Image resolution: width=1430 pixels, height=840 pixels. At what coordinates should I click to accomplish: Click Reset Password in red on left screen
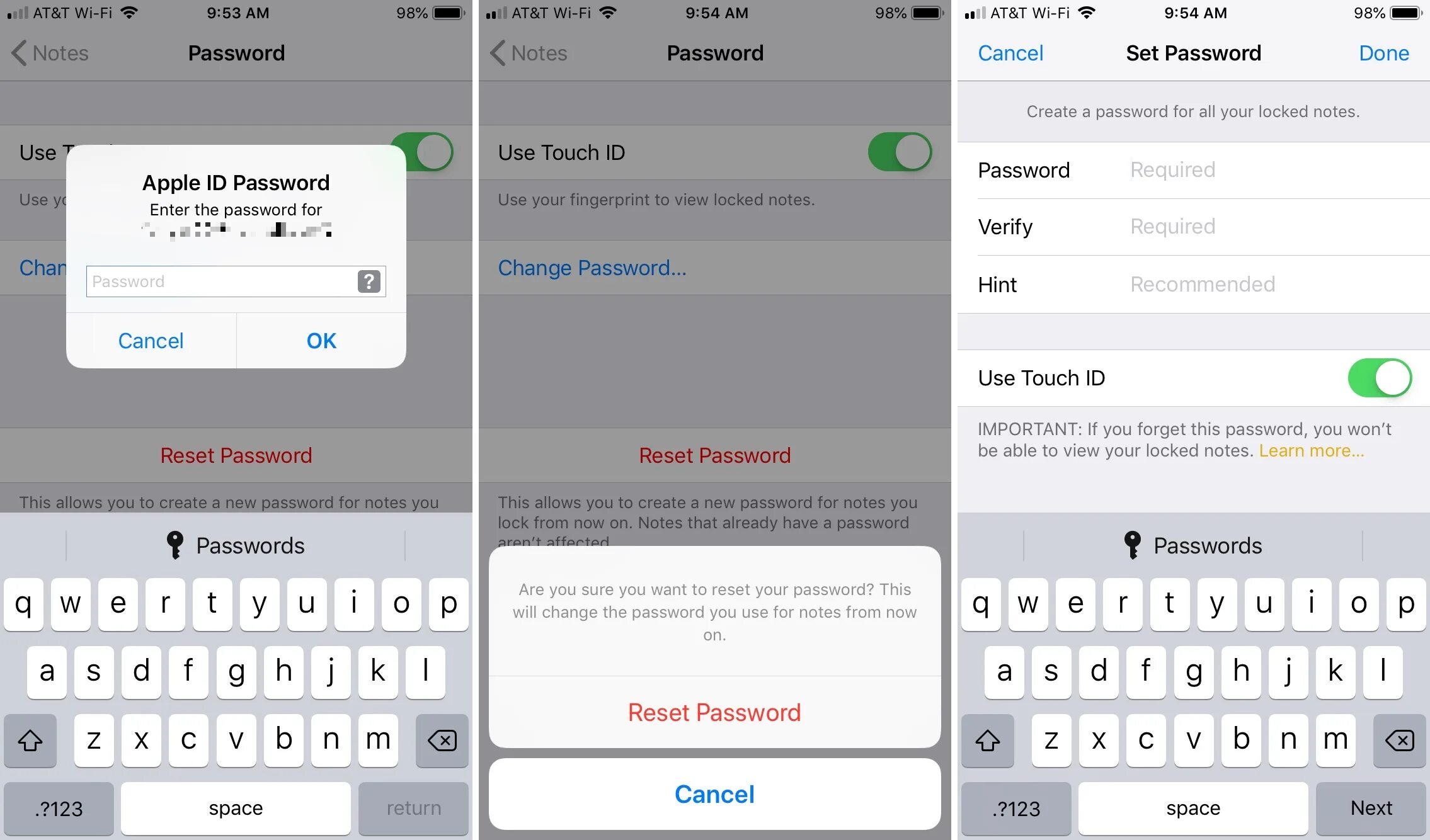(x=237, y=456)
